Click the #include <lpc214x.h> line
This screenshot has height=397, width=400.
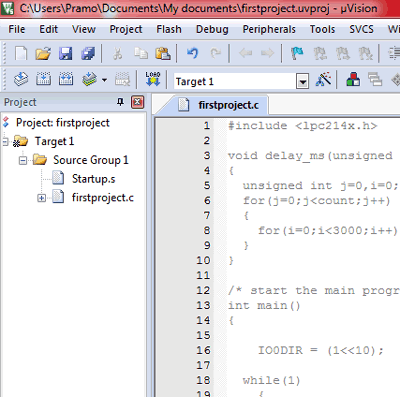click(303, 126)
